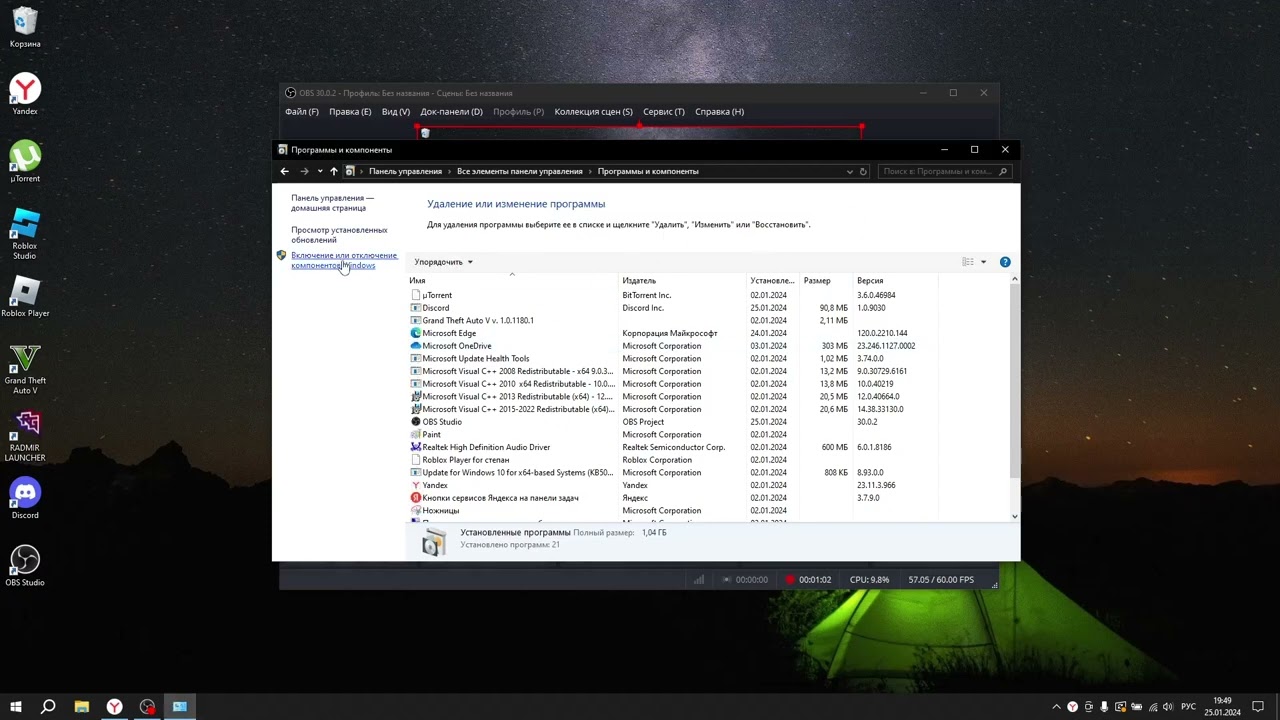Select Roblox Player for степан row
1280x720 pixels.
click(466, 460)
